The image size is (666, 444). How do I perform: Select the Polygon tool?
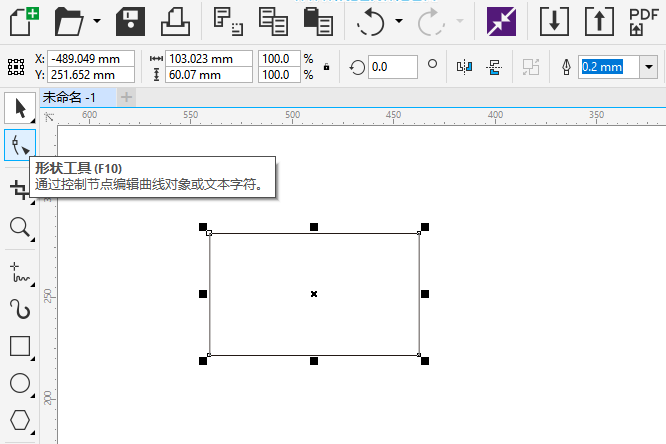point(20,420)
